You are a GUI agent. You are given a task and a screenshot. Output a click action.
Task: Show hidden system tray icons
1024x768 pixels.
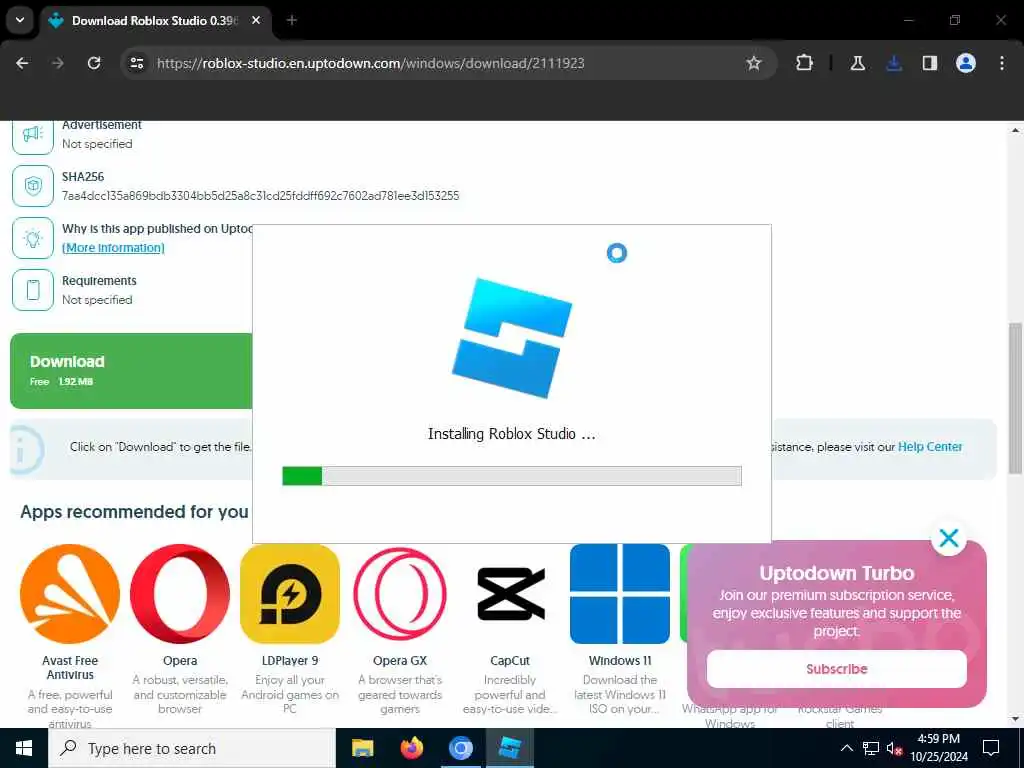(846, 748)
